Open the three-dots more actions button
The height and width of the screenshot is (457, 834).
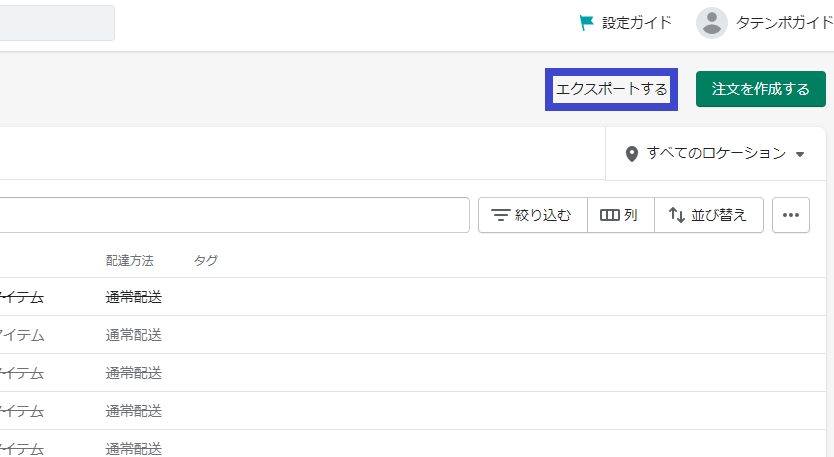(791, 215)
